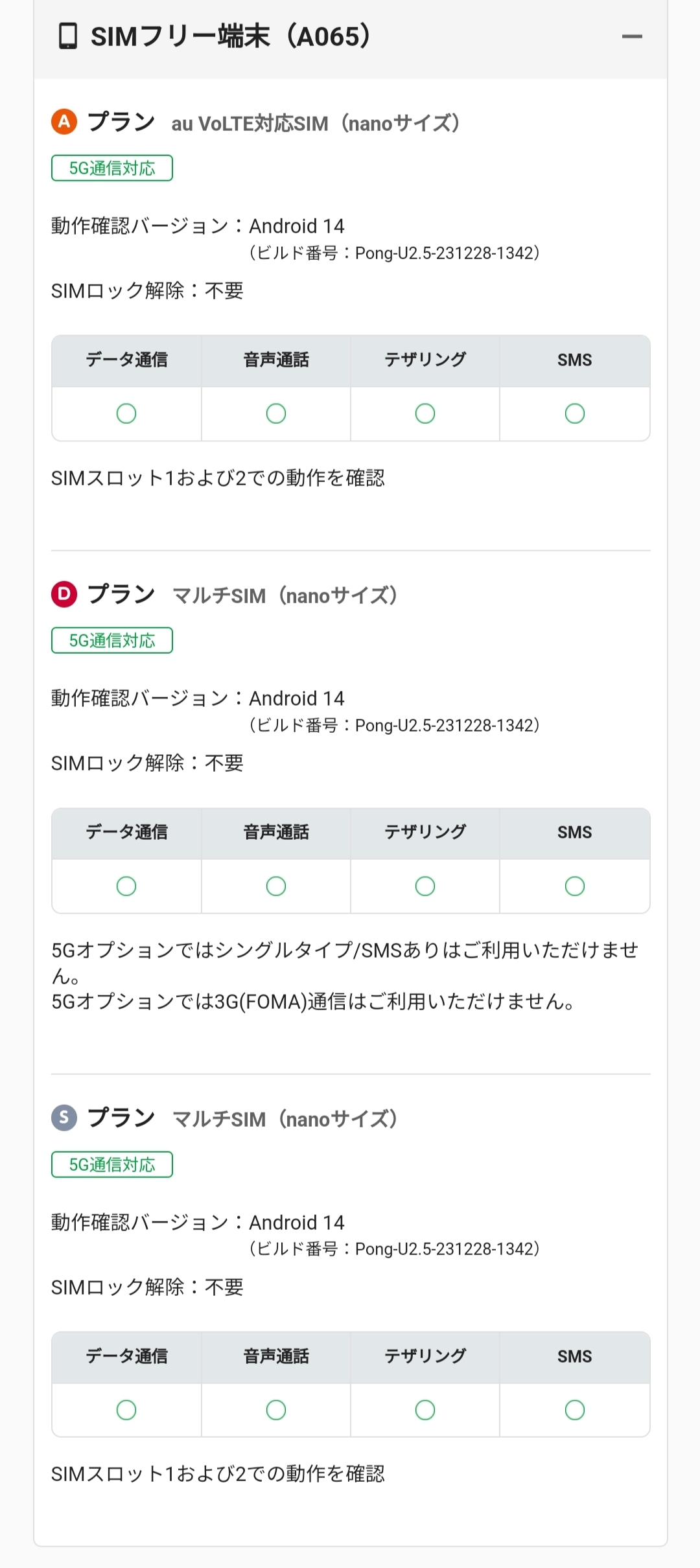The image size is (700, 1568).
Task: Click the D plan SMS column header
Action: (x=575, y=833)
